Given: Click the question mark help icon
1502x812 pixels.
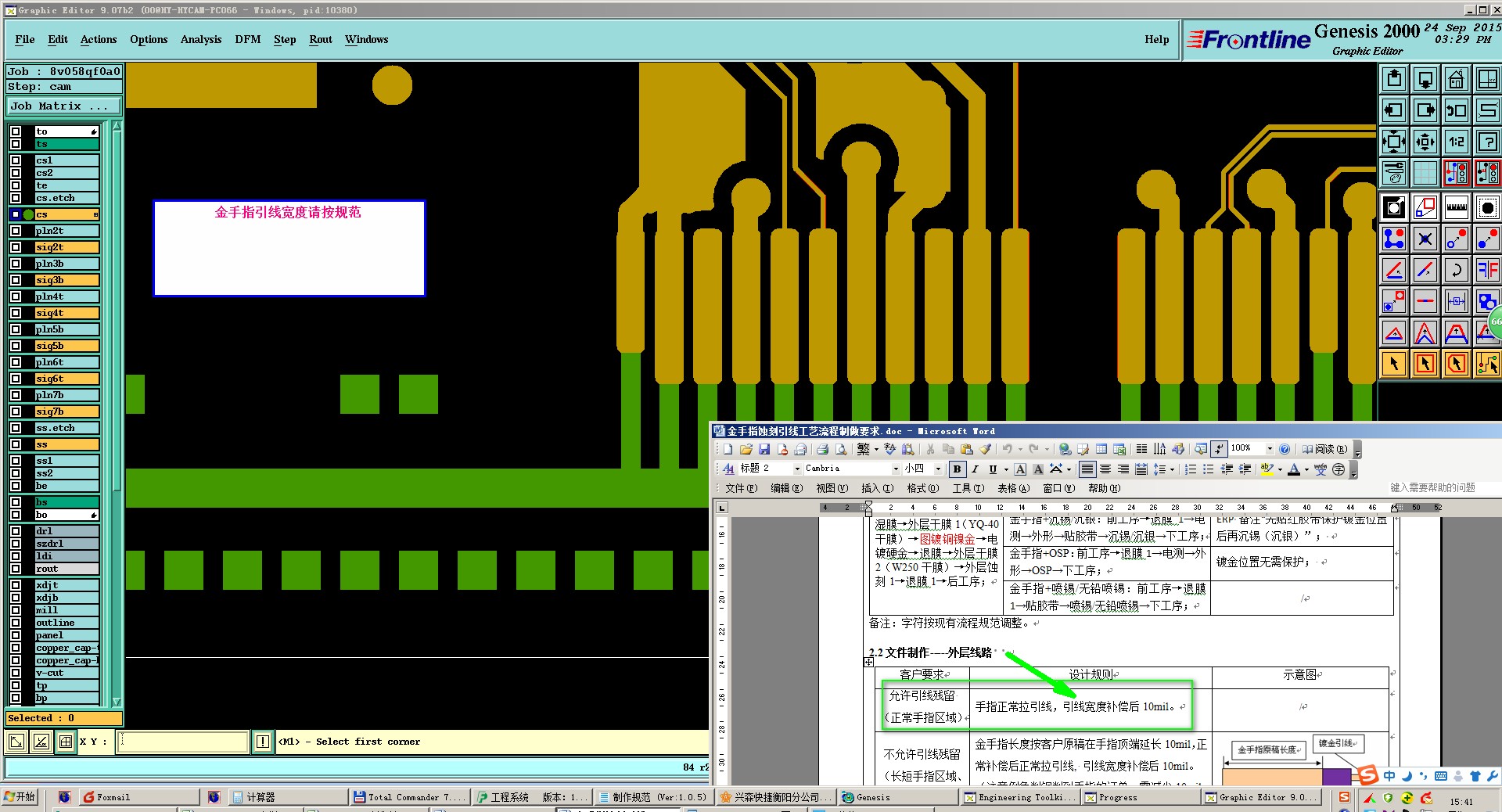Looking at the screenshot, I should tap(1487, 142).
